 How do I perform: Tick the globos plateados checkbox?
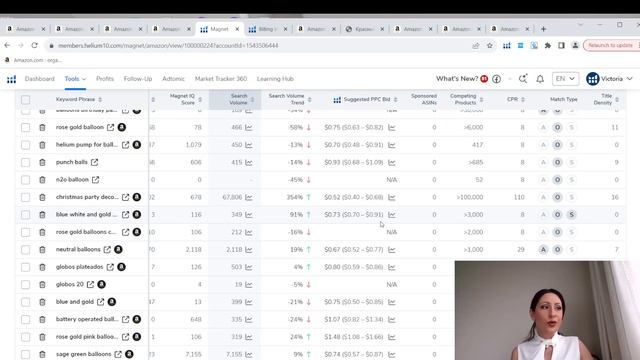[25, 267]
